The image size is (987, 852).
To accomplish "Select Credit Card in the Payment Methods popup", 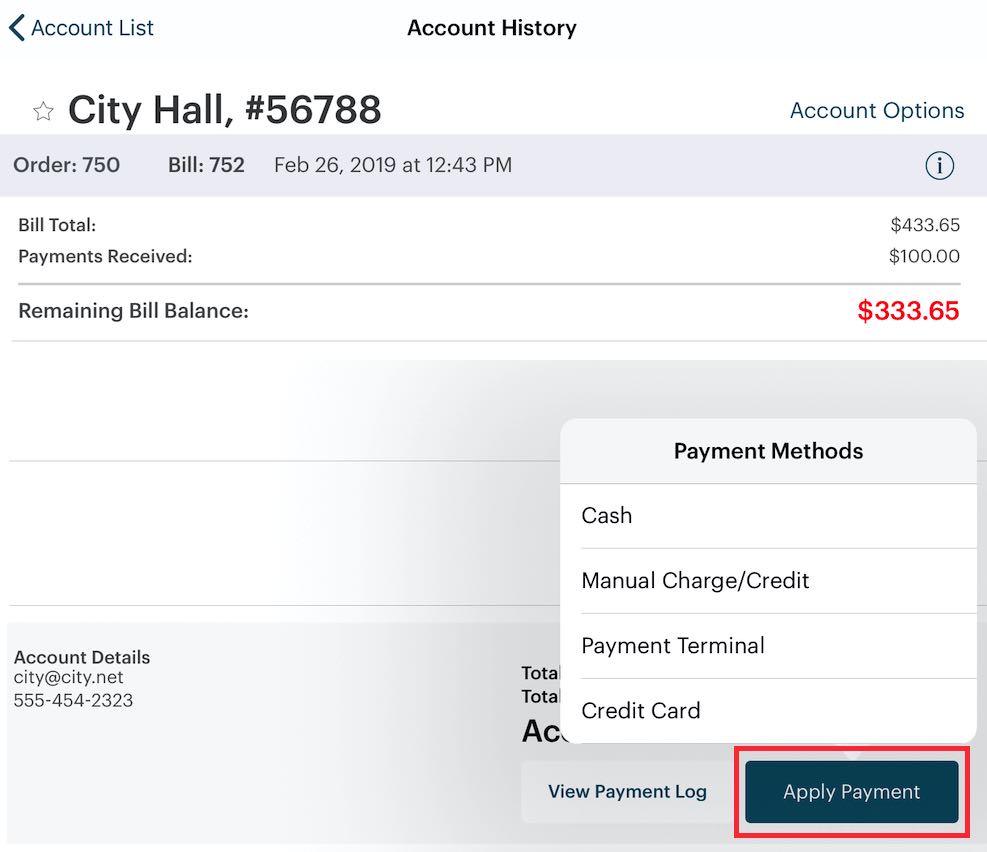I will [x=640, y=710].
